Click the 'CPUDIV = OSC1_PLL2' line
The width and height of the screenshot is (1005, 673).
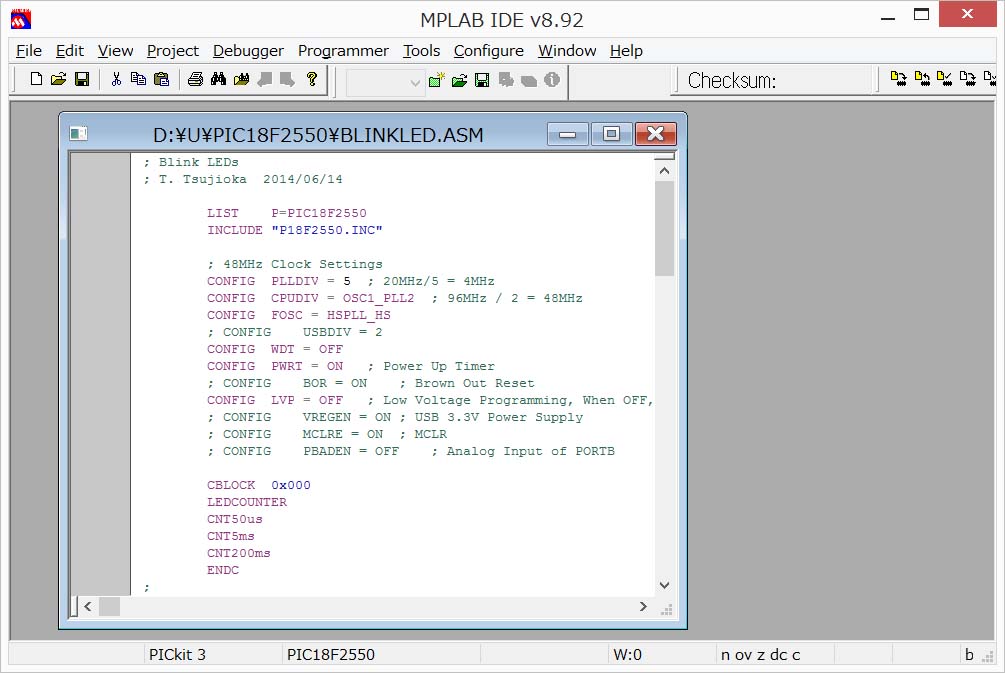343,298
